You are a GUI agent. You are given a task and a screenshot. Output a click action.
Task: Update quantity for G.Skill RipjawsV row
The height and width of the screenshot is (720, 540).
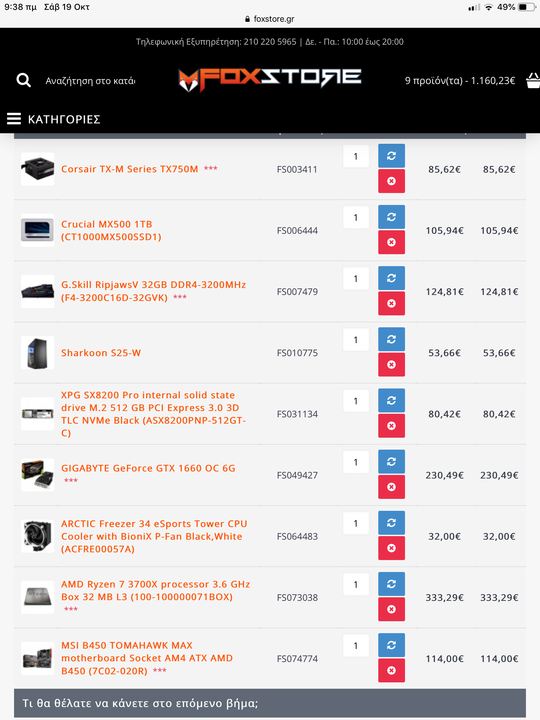click(391, 278)
